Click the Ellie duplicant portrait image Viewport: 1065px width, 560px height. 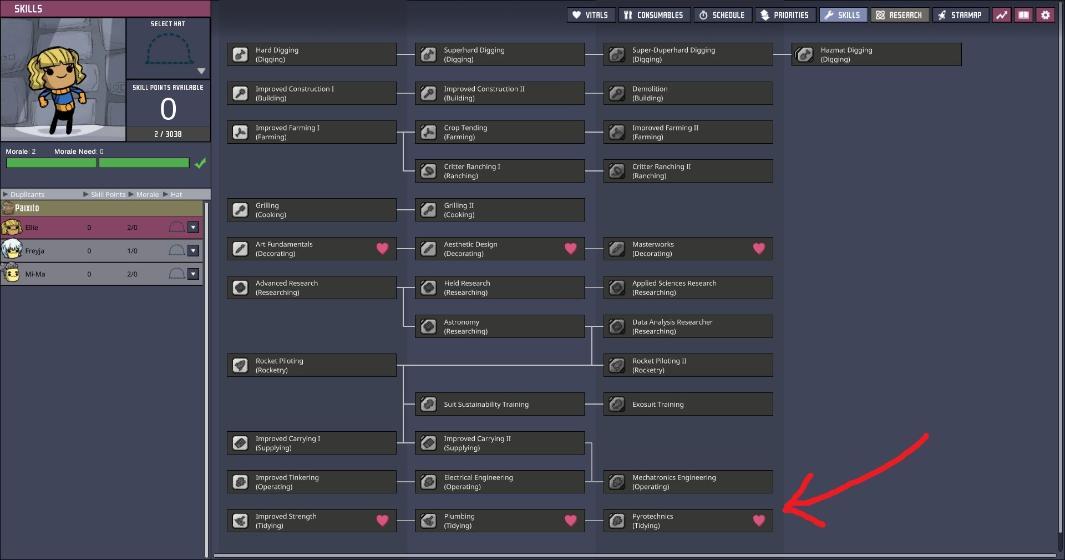(63, 80)
